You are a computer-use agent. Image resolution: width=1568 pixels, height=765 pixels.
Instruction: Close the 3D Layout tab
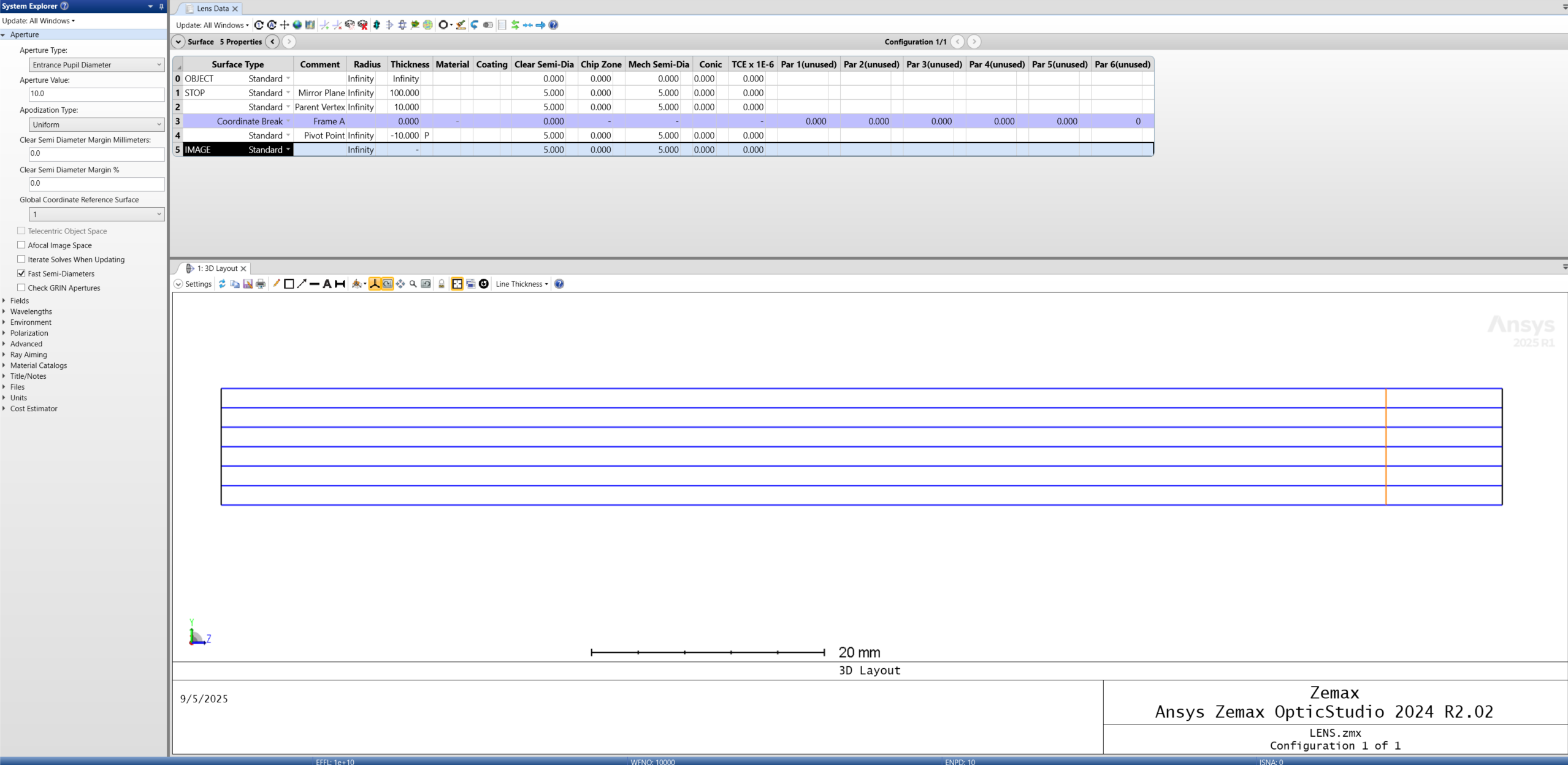[x=243, y=268]
